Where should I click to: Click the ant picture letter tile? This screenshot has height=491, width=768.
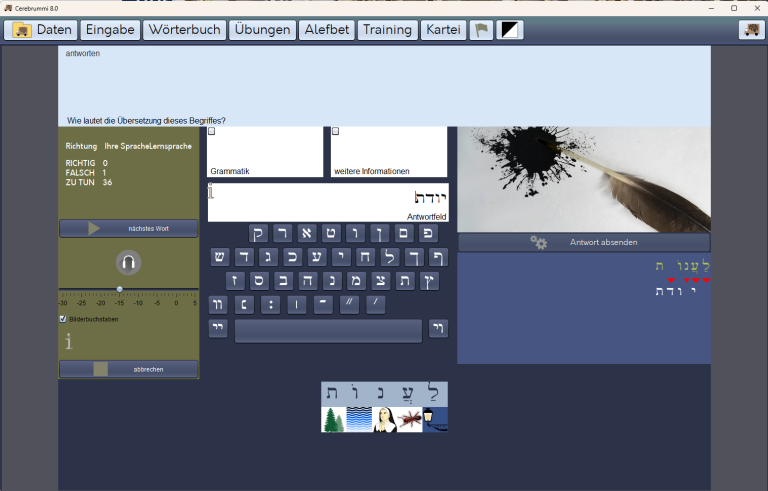(x=409, y=419)
